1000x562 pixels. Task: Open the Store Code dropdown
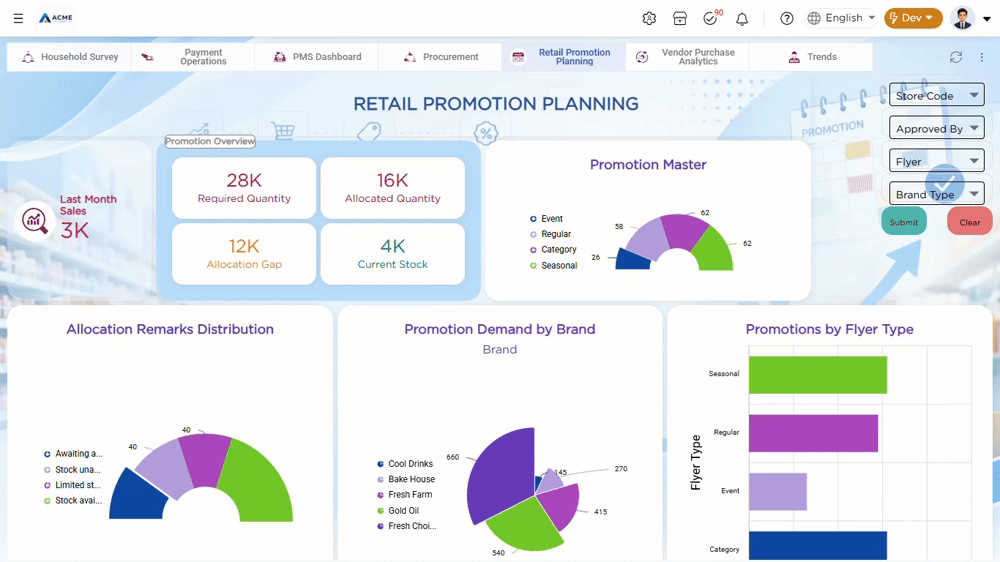936,95
